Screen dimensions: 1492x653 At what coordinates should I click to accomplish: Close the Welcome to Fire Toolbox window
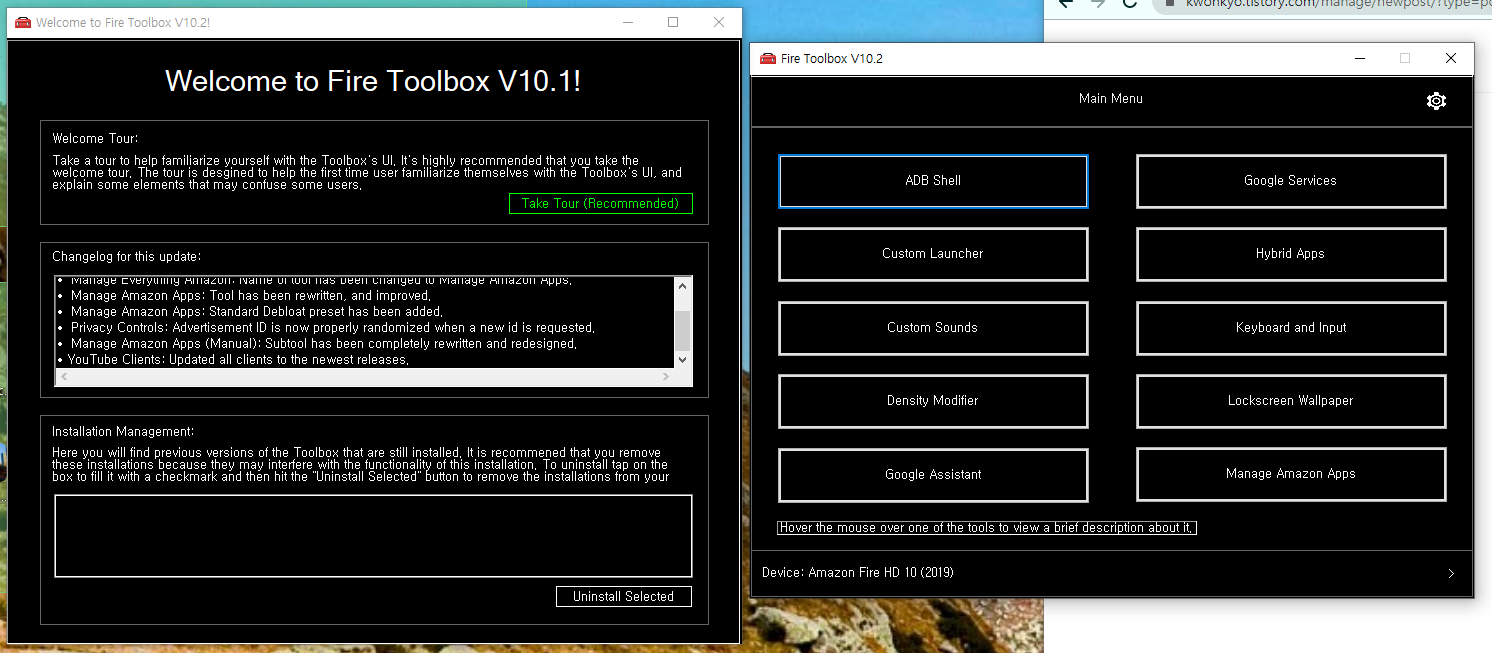pos(719,22)
